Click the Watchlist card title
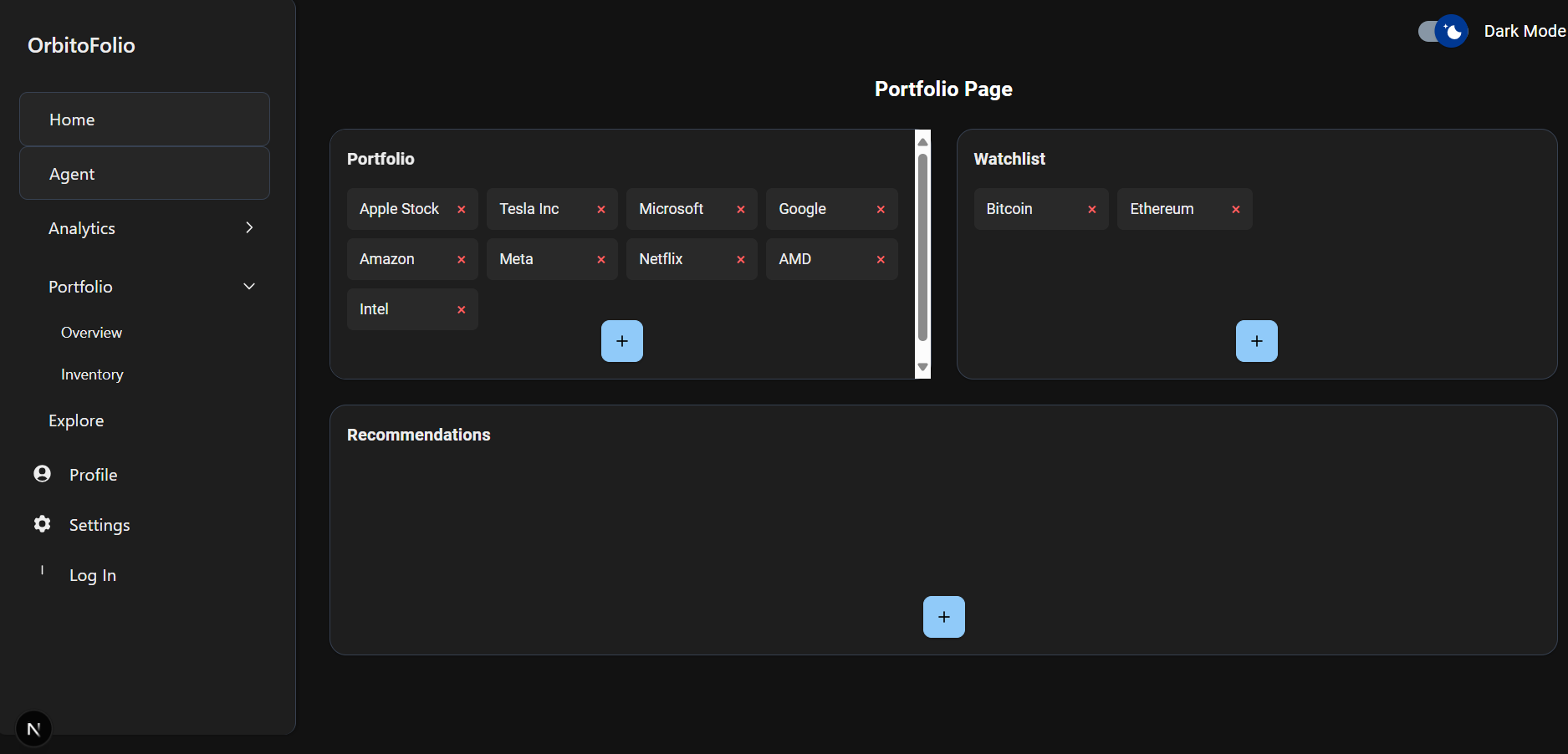 pyautogui.click(x=1009, y=159)
